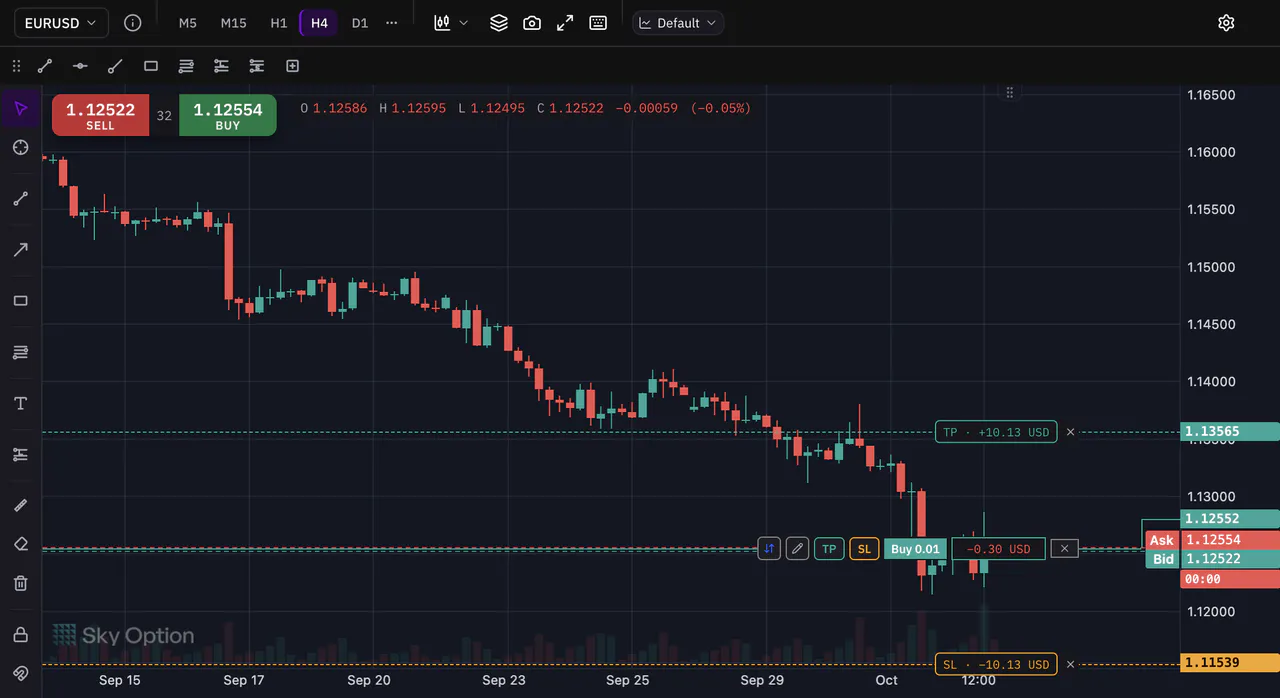
Task: Switch to M15 timeframe
Action: [233, 22]
